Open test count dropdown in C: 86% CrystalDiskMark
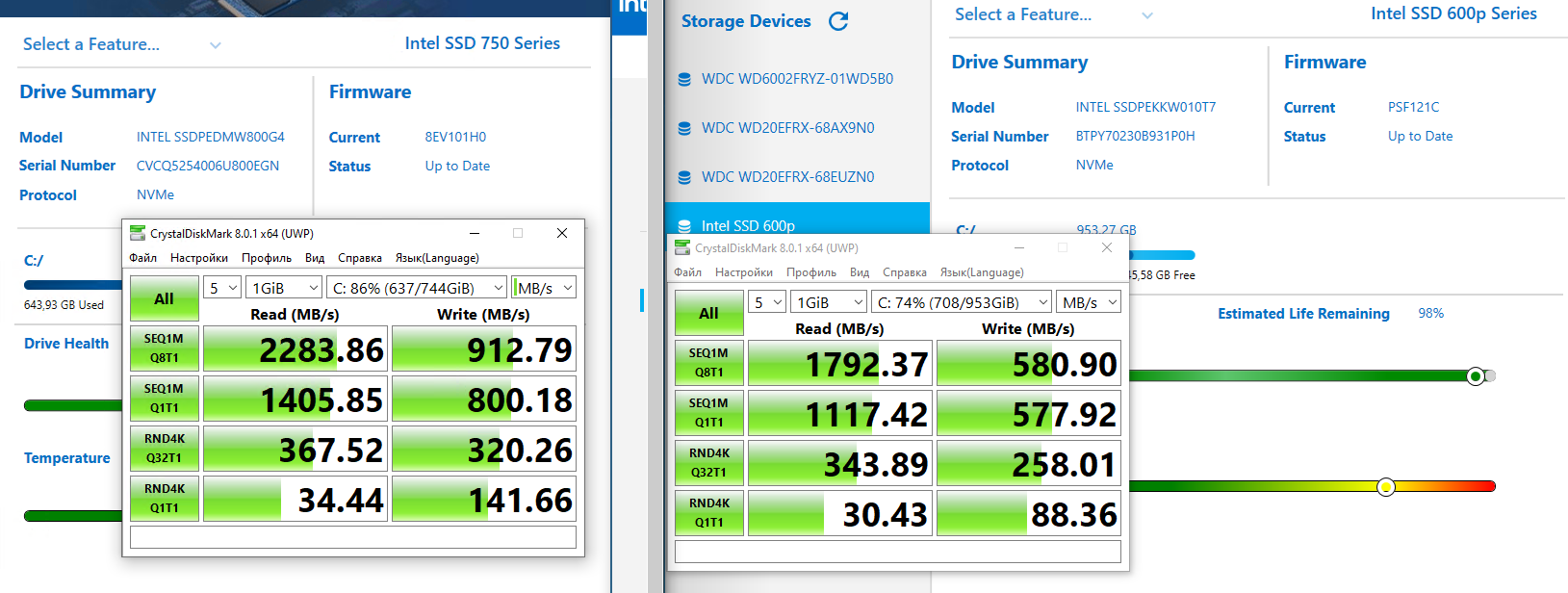 point(221,288)
